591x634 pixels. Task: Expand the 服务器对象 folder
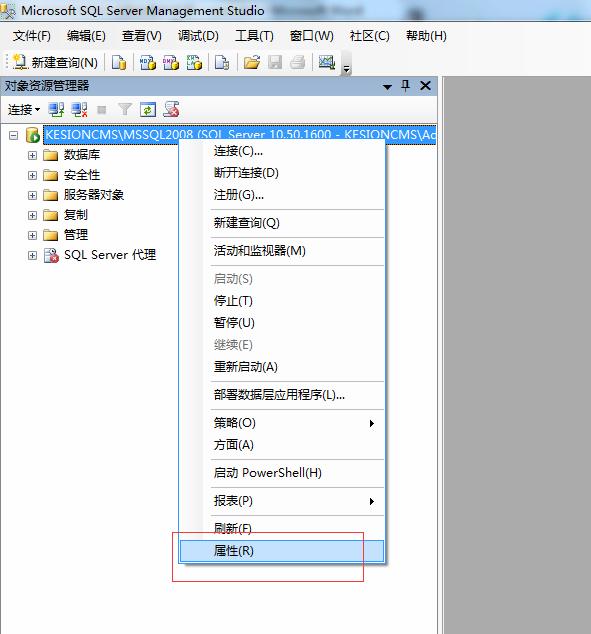(x=32, y=195)
